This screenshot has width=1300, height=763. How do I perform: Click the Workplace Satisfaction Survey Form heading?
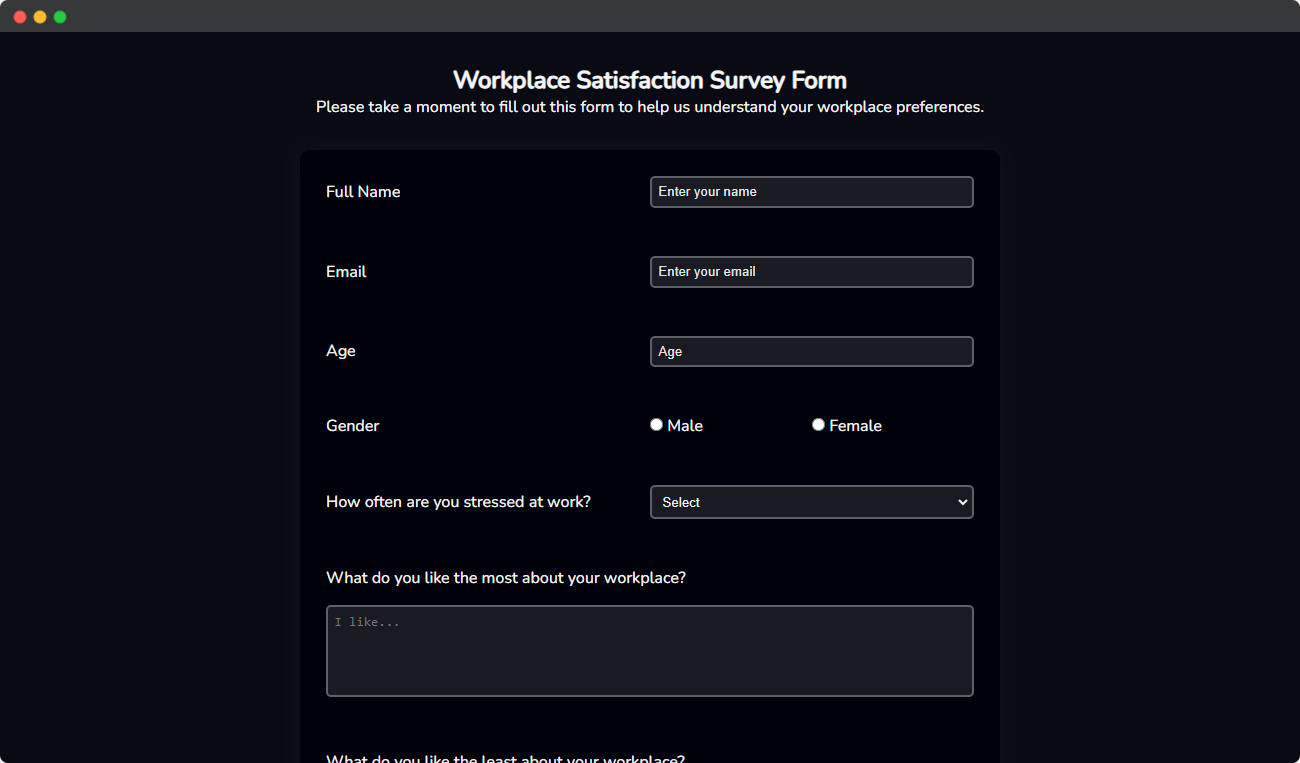(650, 80)
